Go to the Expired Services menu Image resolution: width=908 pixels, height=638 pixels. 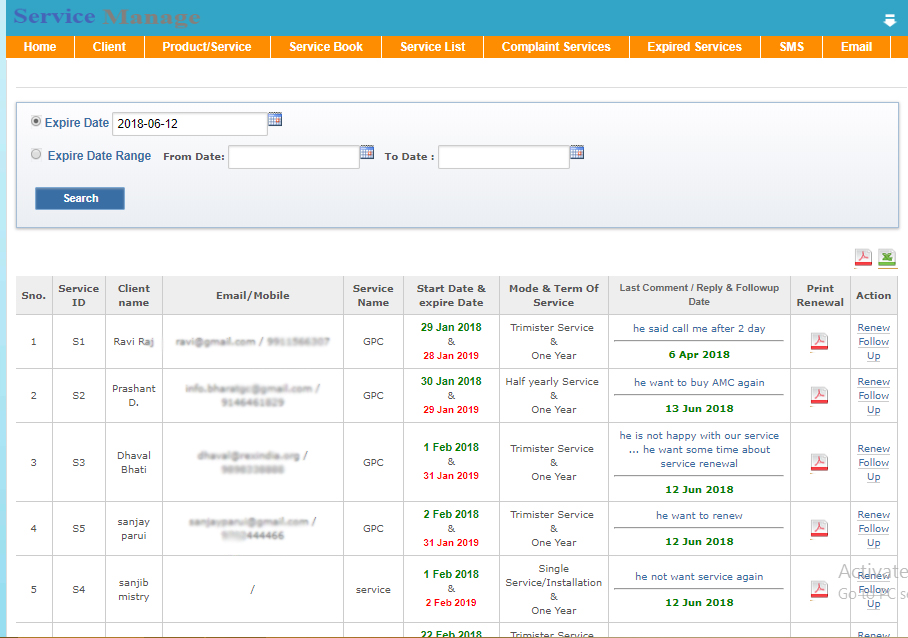coord(694,47)
